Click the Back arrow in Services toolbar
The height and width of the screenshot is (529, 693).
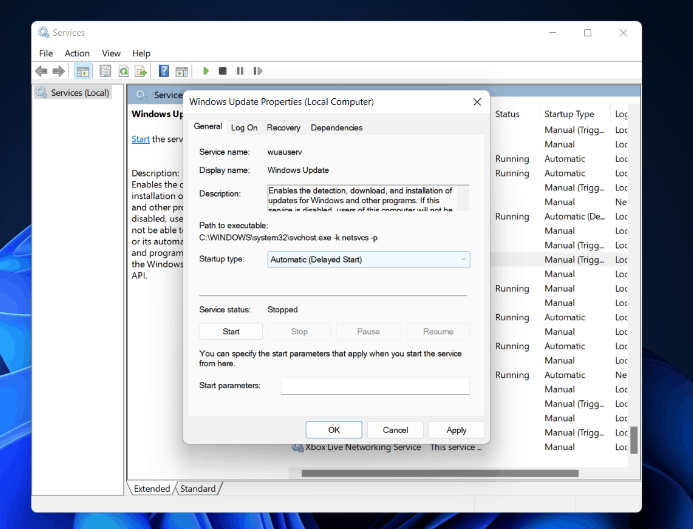pyautogui.click(x=42, y=71)
